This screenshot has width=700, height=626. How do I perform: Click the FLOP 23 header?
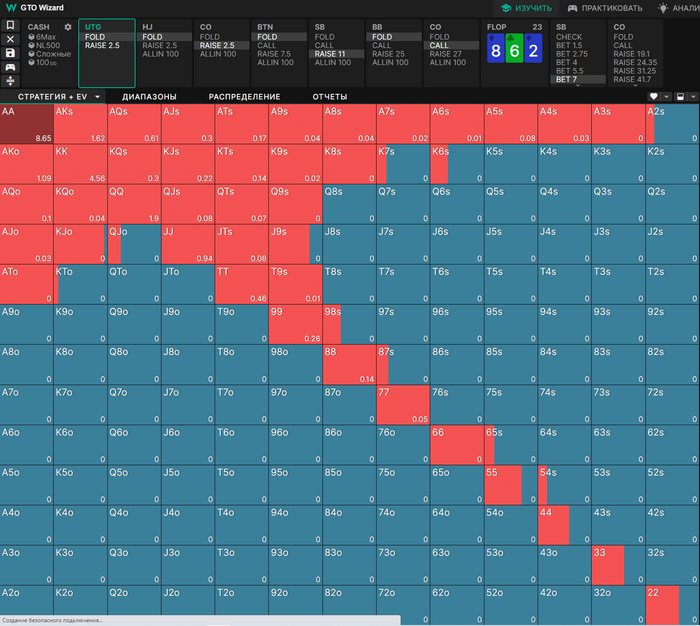pos(514,27)
